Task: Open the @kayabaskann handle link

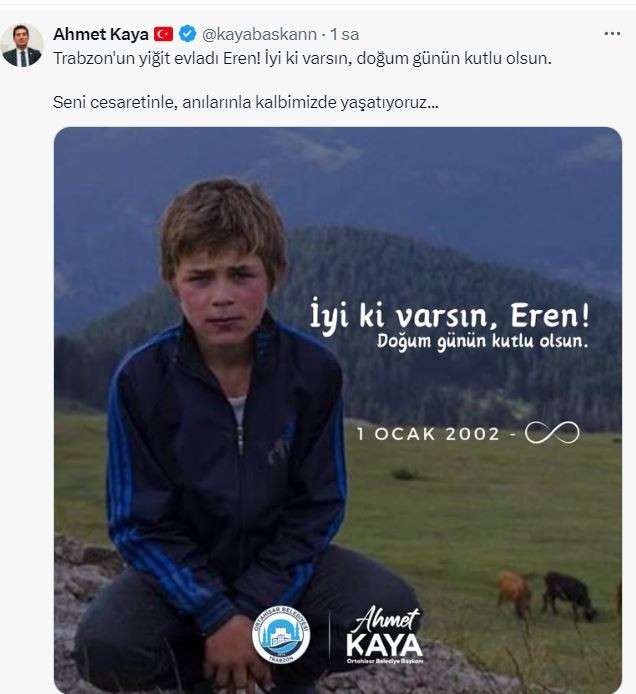Action: pyautogui.click(x=259, y=34)
